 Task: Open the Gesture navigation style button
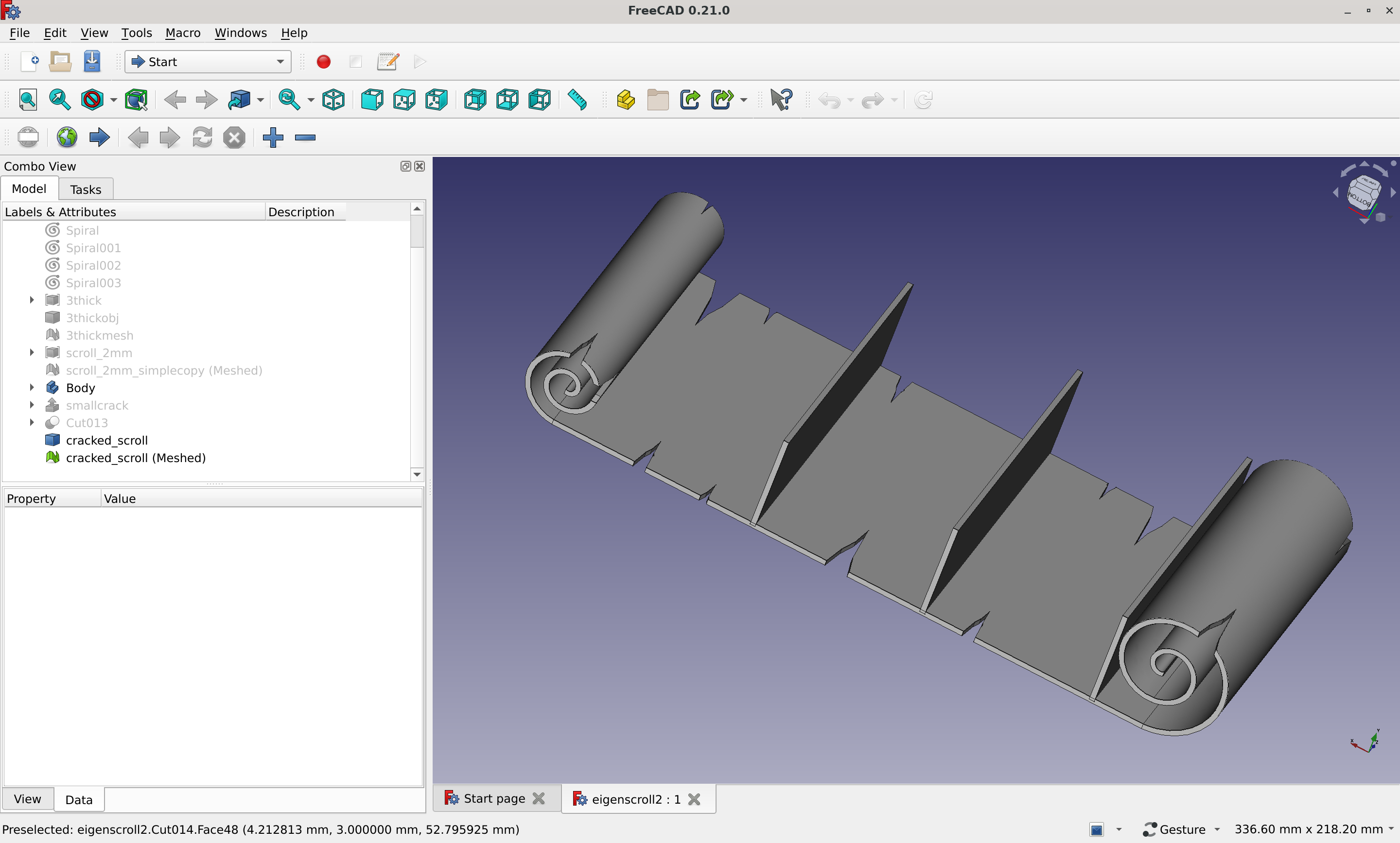1182,829
